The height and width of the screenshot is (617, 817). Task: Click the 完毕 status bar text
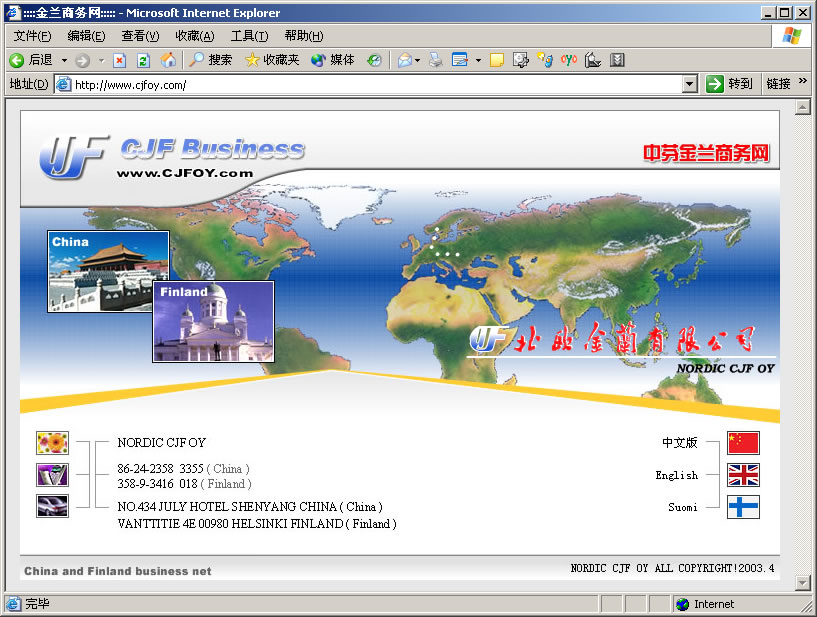[x=38, y=604]
